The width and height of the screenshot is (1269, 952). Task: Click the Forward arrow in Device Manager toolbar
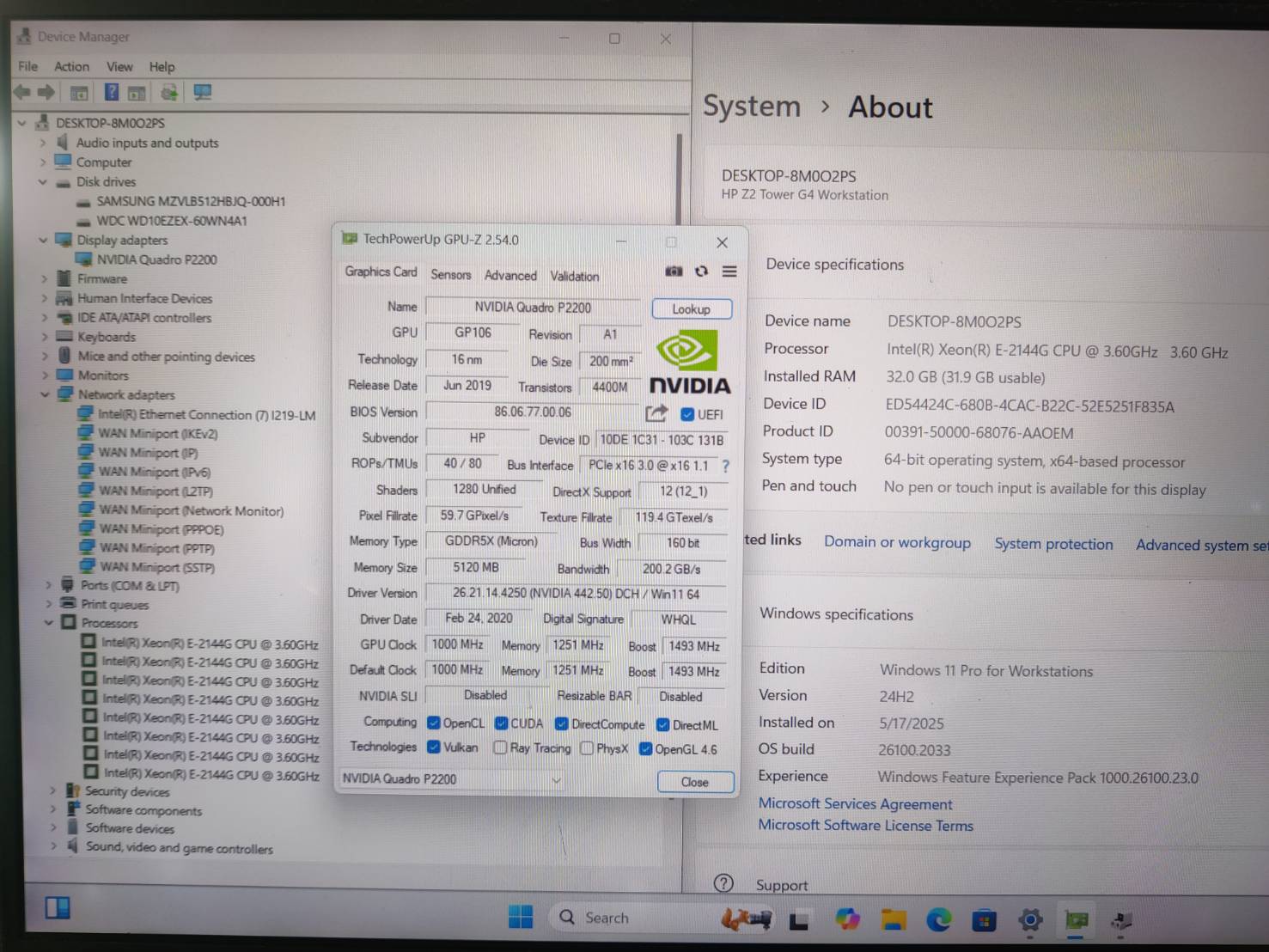coord(46,92)
